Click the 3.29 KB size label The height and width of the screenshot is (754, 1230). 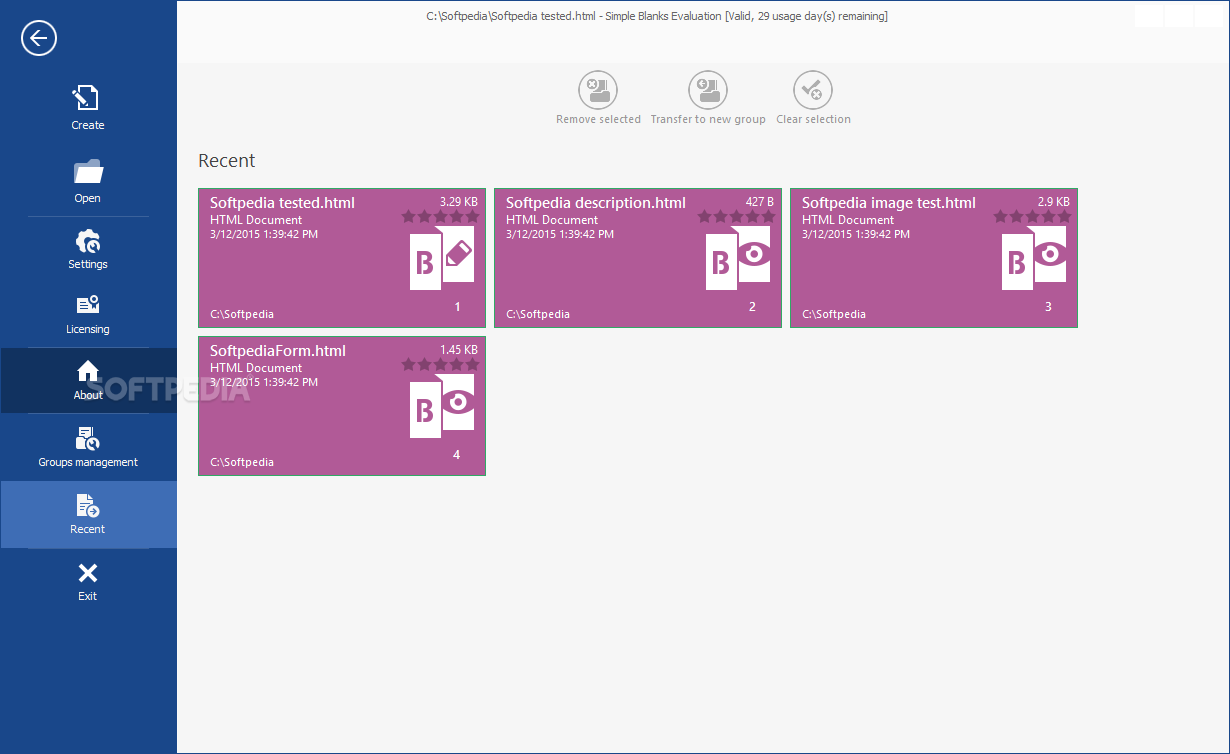pyautogui.click(x=459, y=202)
